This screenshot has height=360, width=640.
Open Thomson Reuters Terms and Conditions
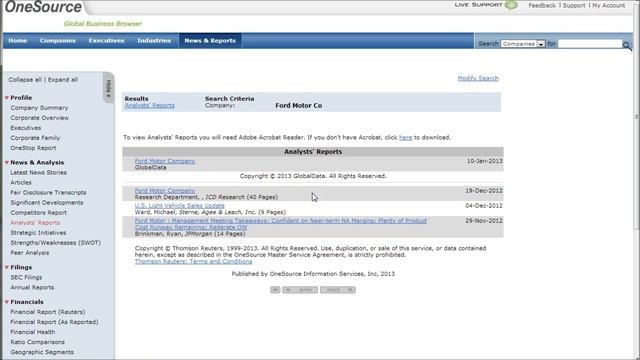coord(193,262)
